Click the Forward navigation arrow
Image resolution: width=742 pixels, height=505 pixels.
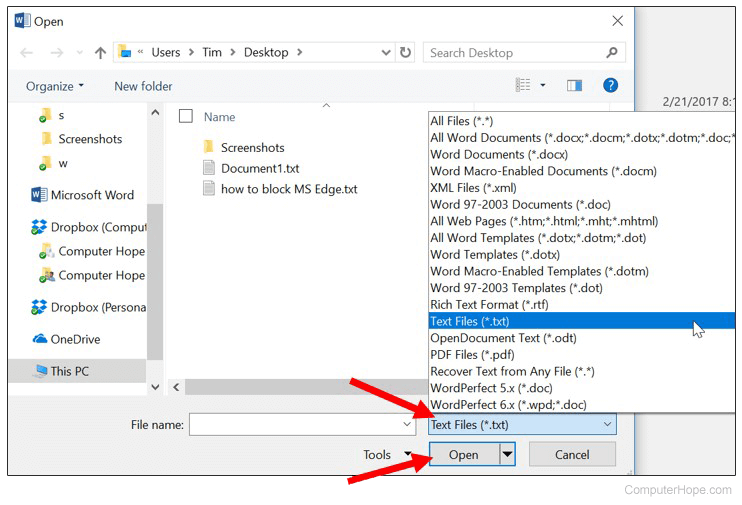(x=57, y=53)
